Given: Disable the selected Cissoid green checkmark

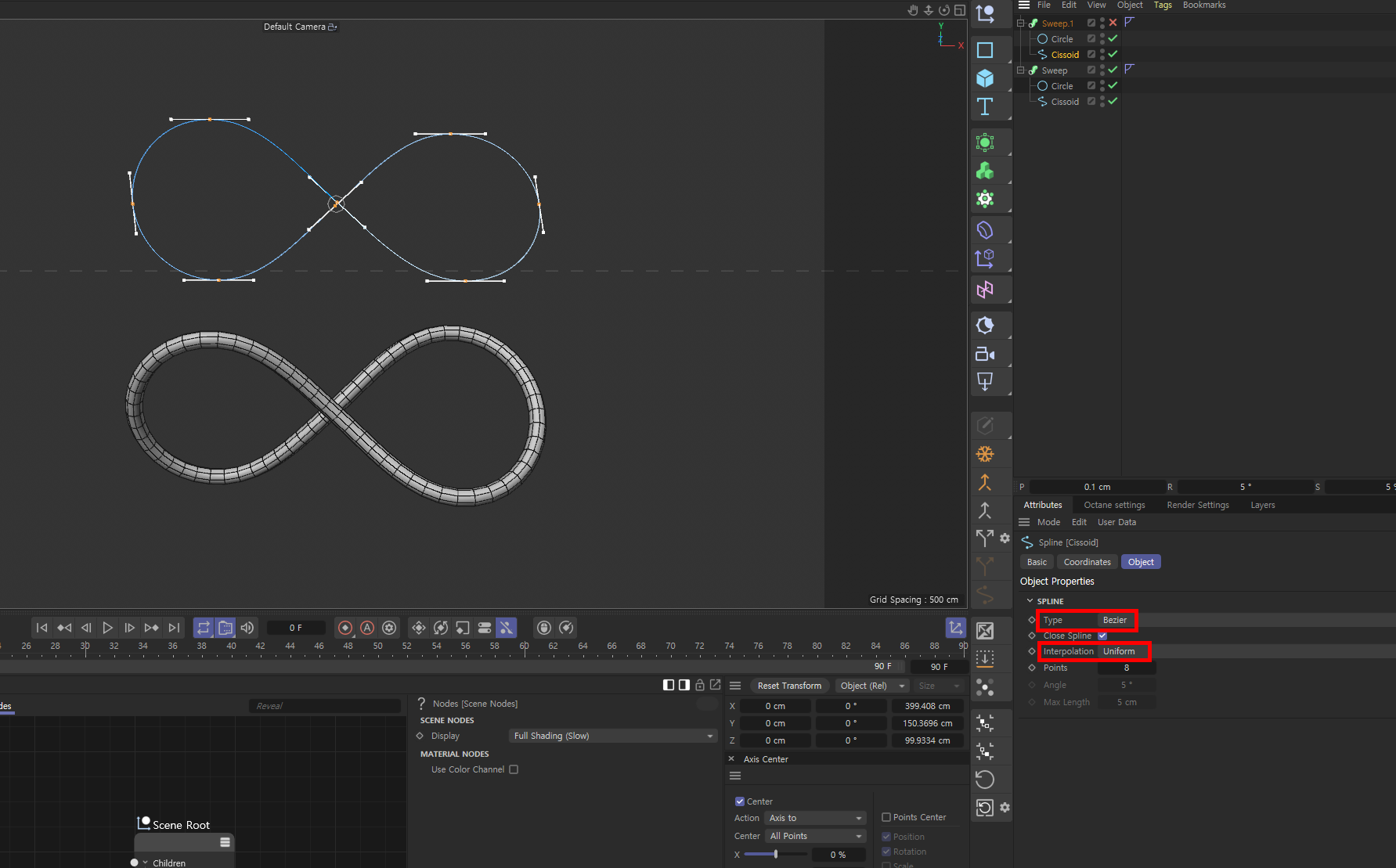Looking at the screenshot, I should point(1113,54).
